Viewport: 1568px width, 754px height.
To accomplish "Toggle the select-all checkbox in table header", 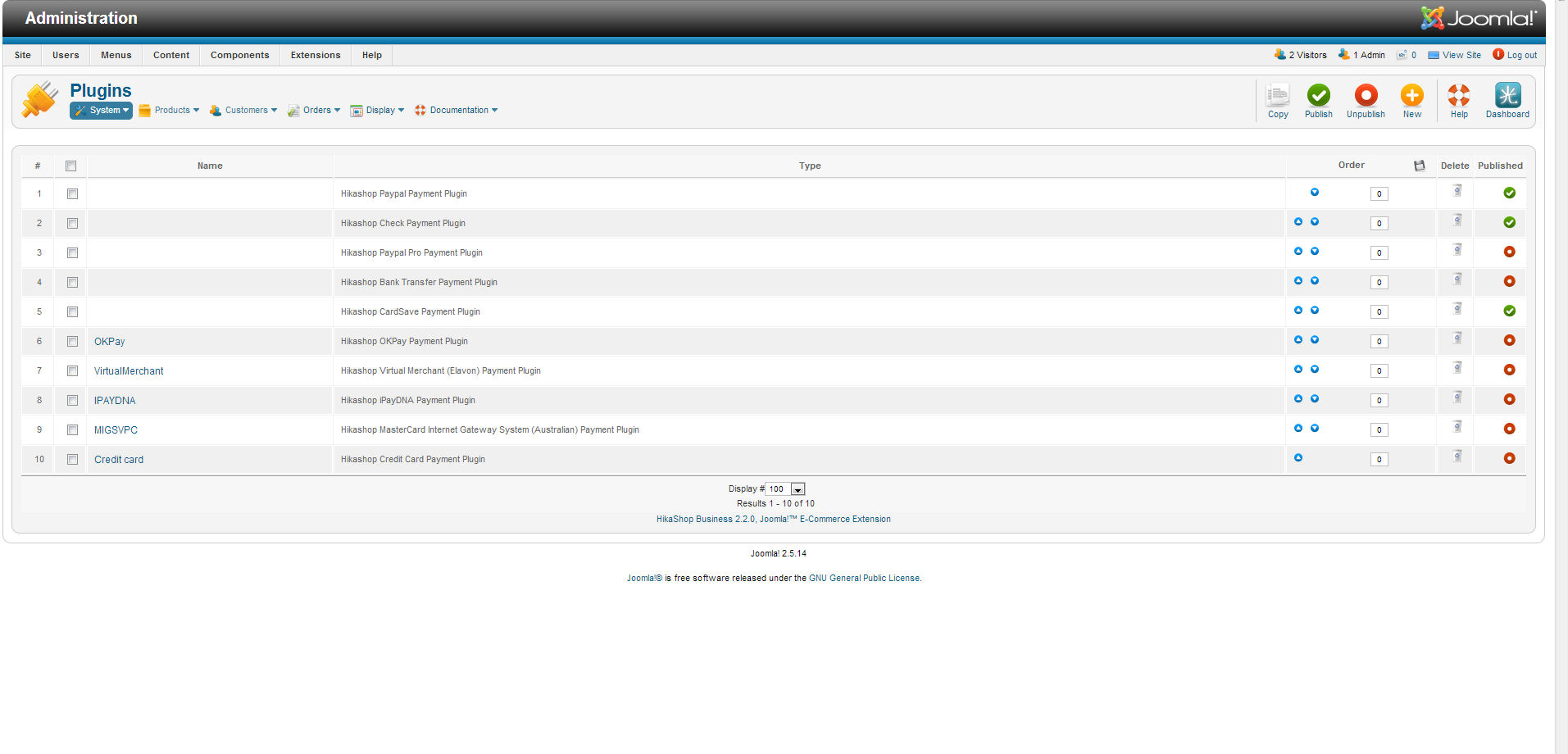I will tap(71, 166).
